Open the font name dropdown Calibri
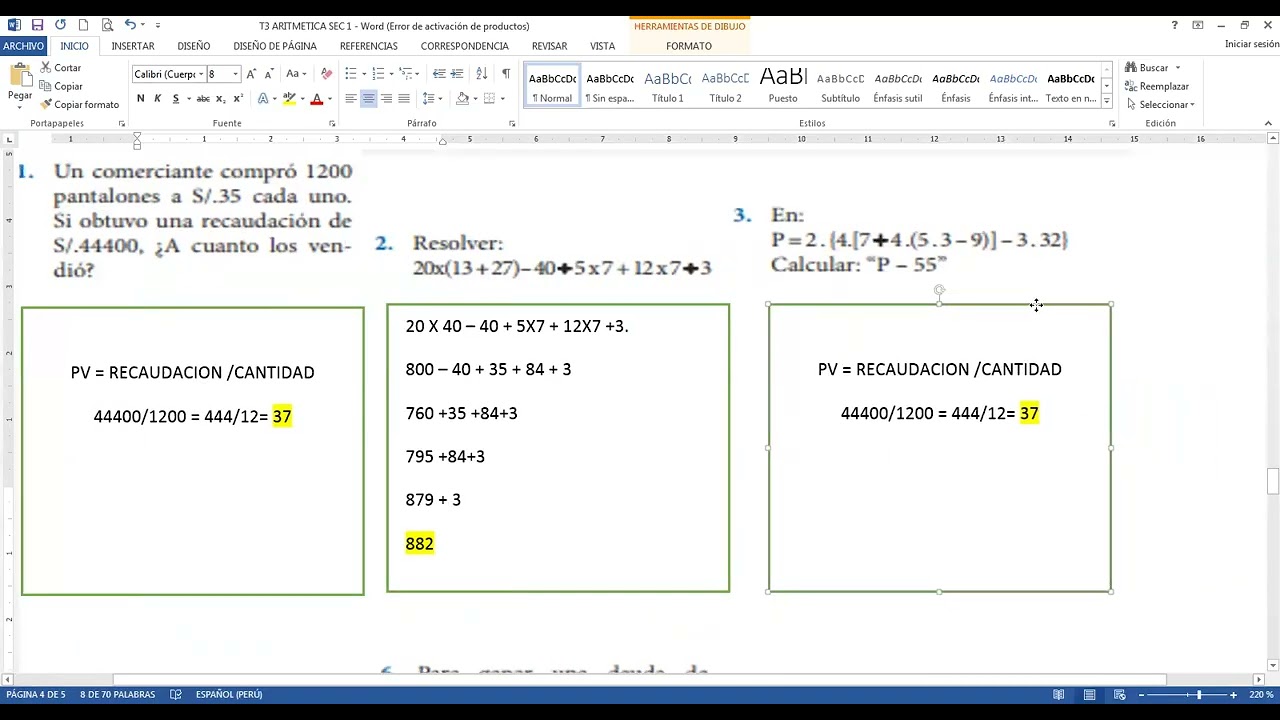 [x=200, y=74]
